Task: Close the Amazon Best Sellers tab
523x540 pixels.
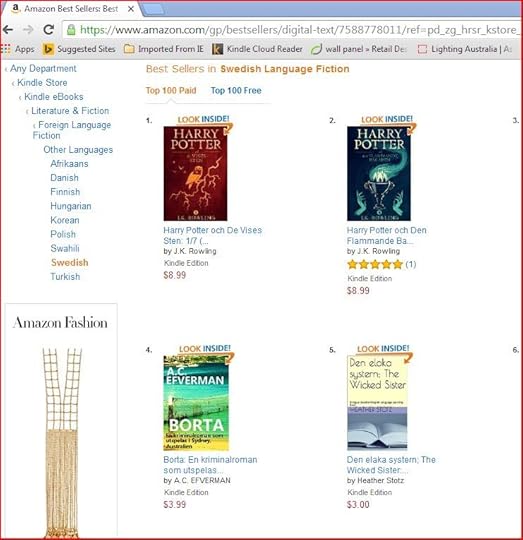Action: click(131, 9)
